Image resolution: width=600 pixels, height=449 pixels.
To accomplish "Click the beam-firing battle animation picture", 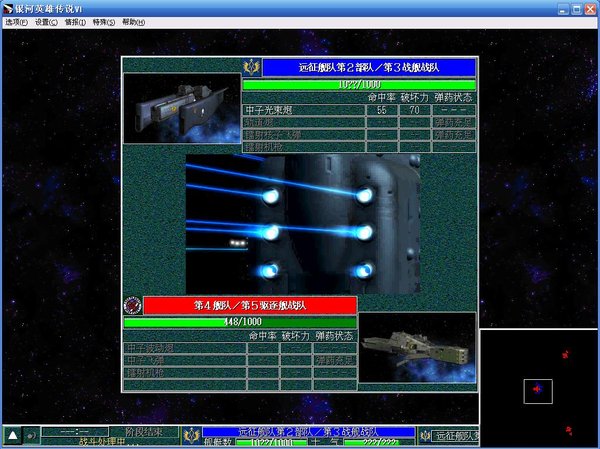I will [303, 224].
